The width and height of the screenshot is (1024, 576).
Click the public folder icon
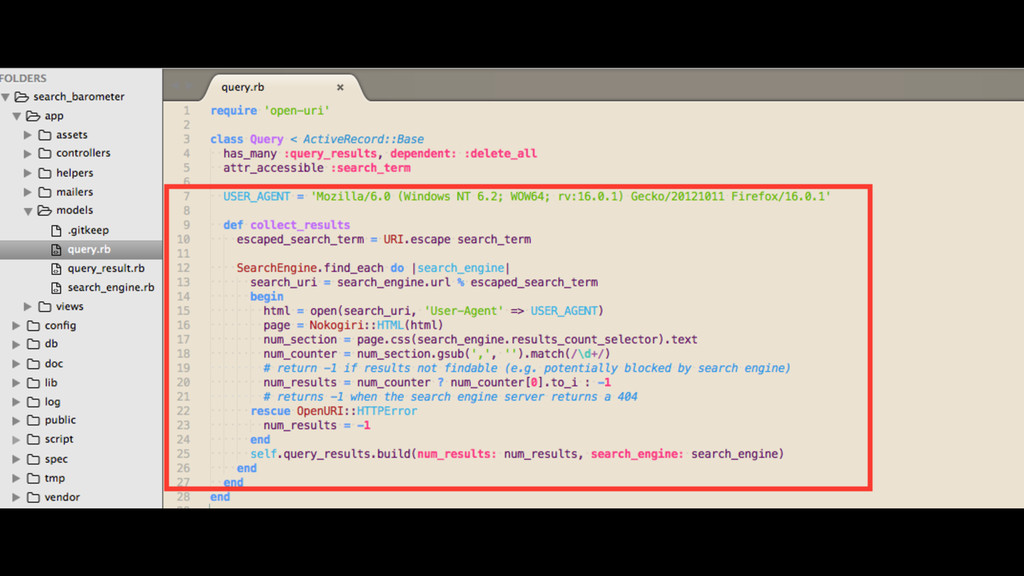33,421
